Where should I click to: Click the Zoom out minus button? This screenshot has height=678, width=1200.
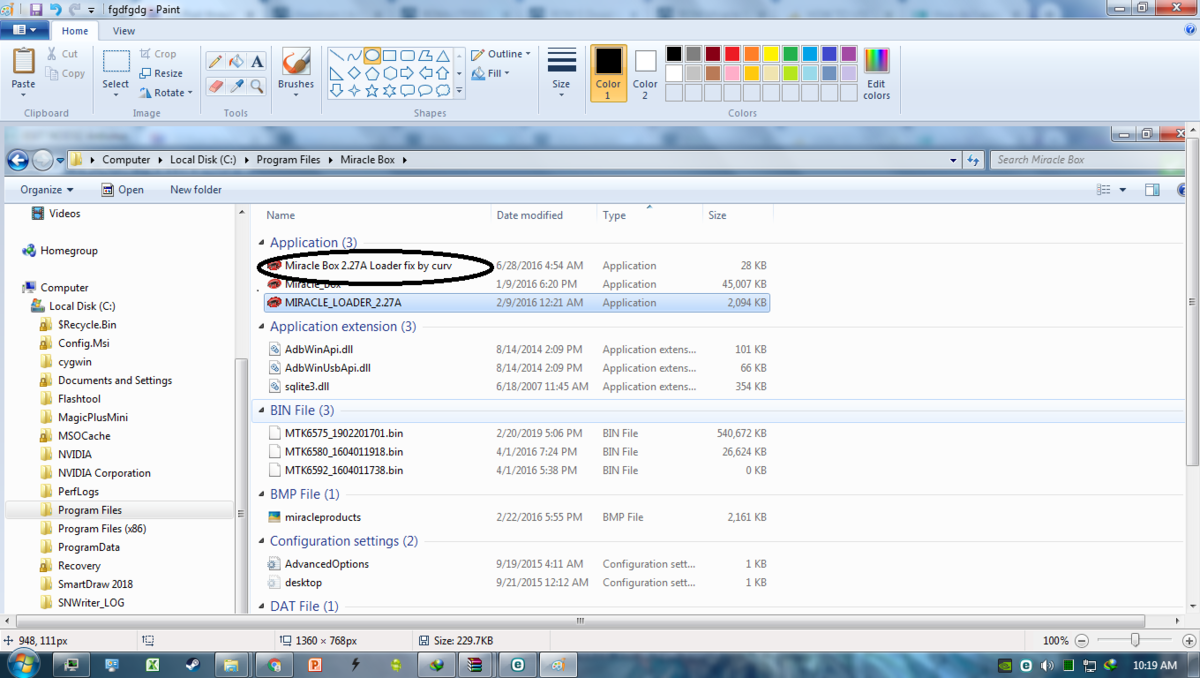coord(1082,640)
